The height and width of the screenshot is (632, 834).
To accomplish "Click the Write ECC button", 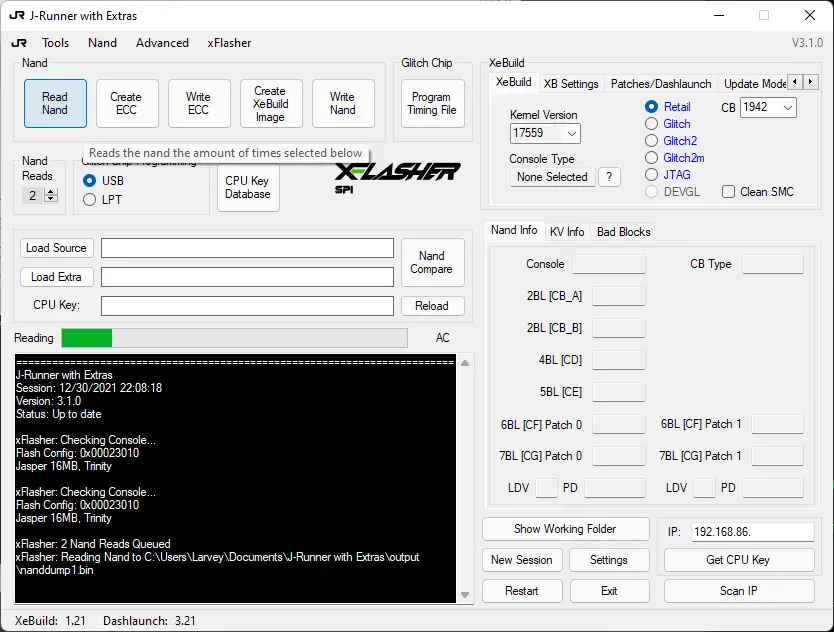I will (x=199, y=103).
